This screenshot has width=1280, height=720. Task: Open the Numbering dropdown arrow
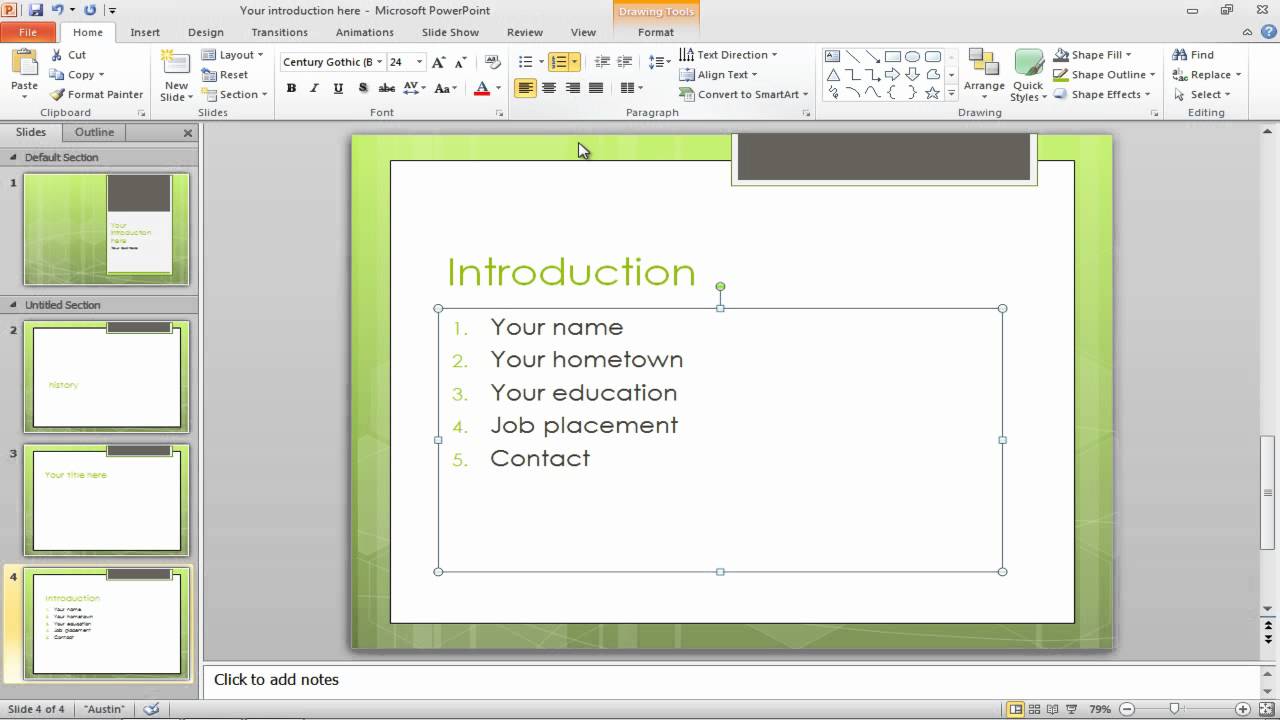coord(574,62)
